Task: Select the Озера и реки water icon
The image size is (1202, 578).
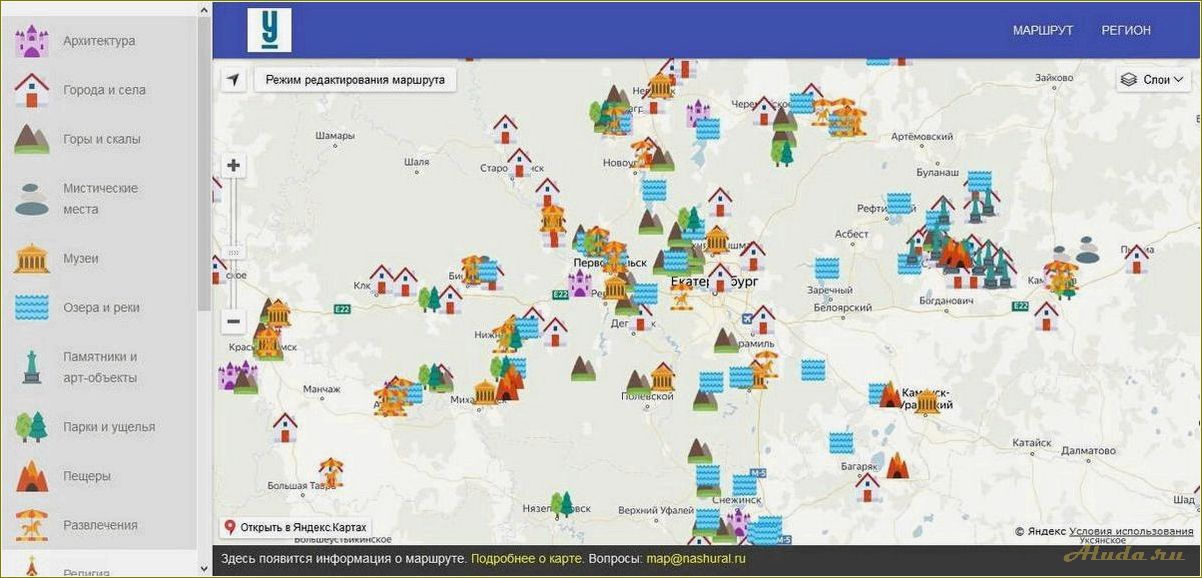Action: (x=32, y=308)
